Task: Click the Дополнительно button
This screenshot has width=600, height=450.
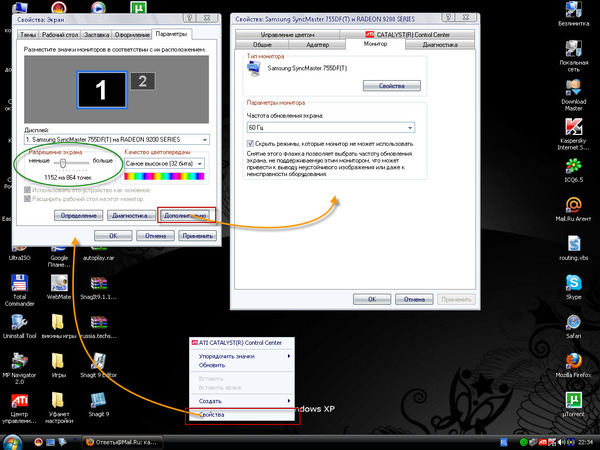Action: 185,215
